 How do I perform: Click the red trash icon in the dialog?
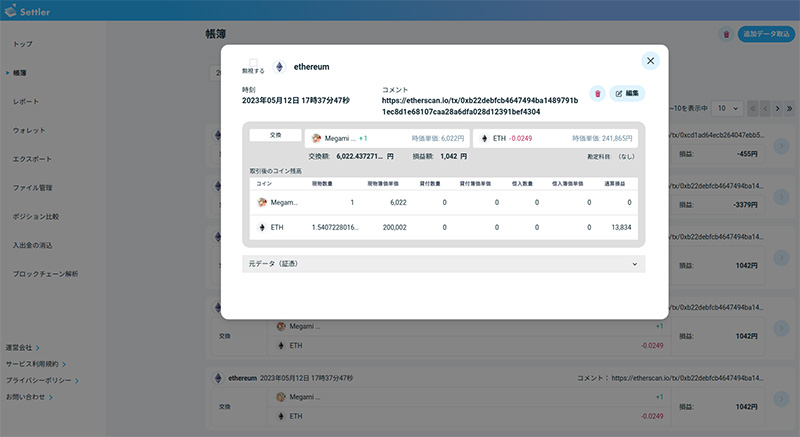pos(597,94)
